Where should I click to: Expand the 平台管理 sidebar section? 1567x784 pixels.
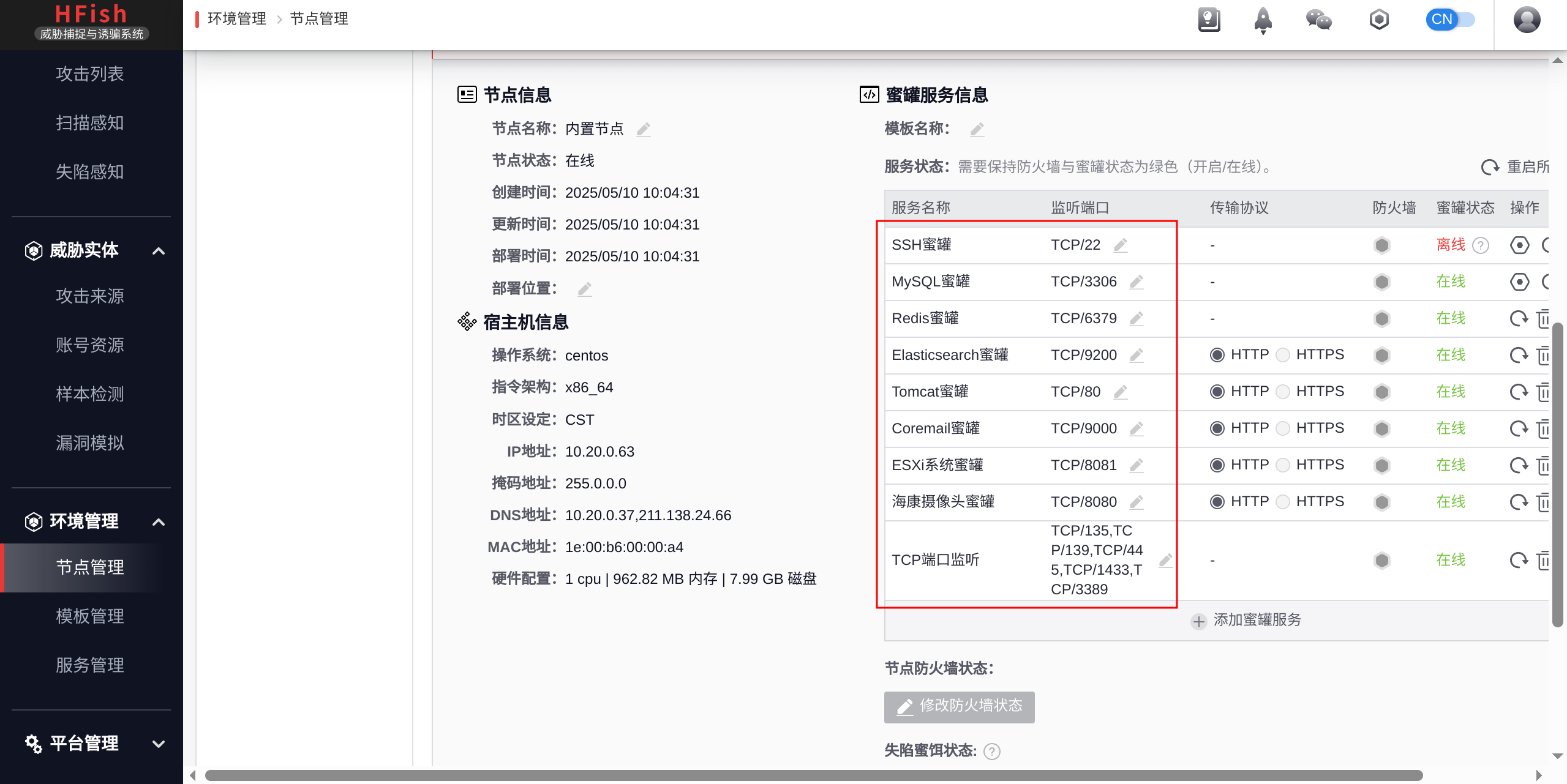[159, 744]
